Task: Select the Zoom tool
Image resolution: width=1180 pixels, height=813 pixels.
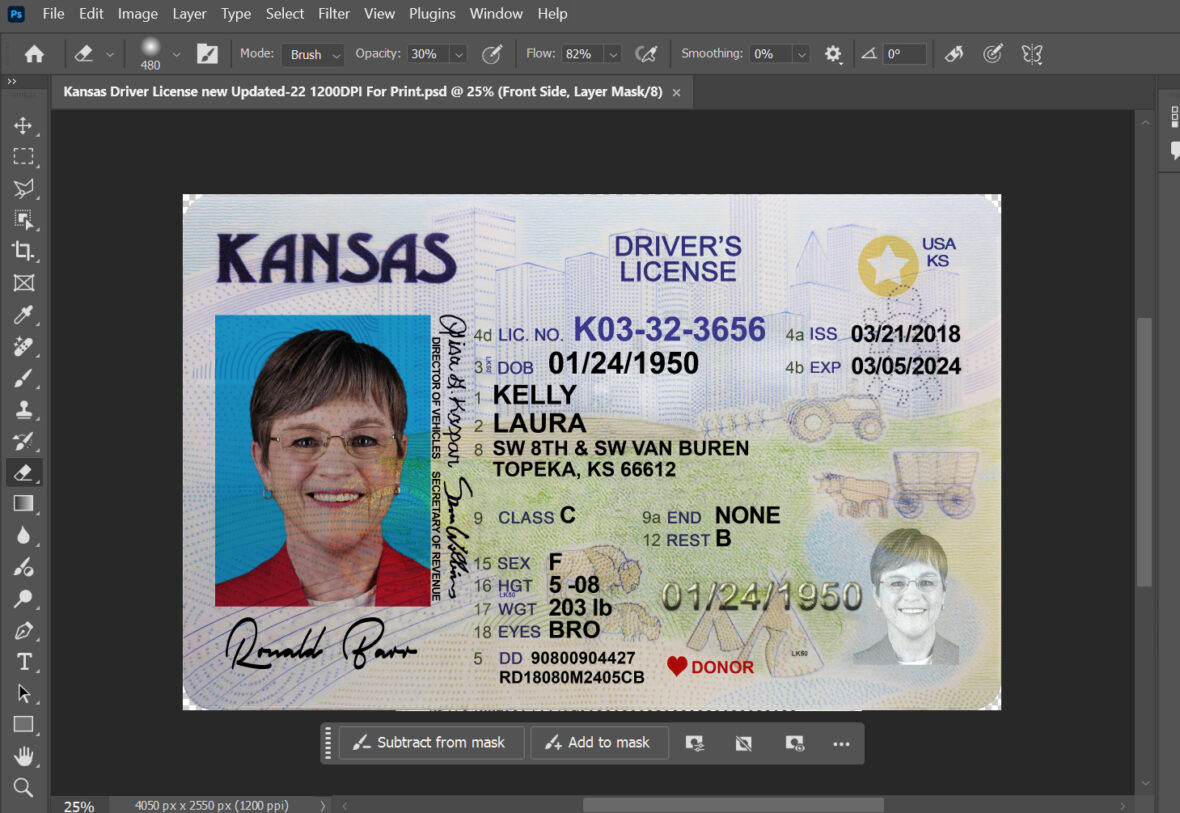Action: click(x=24, y=788)
